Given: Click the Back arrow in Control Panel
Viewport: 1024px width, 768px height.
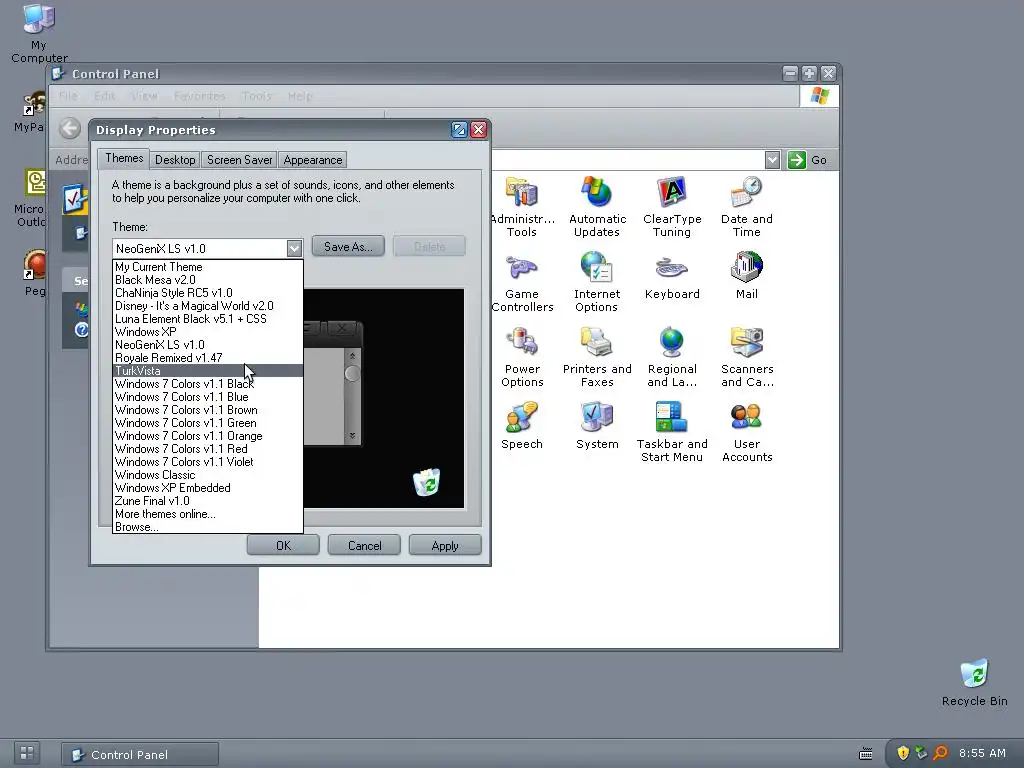Looking at the screenshot, I should (70, 128).
